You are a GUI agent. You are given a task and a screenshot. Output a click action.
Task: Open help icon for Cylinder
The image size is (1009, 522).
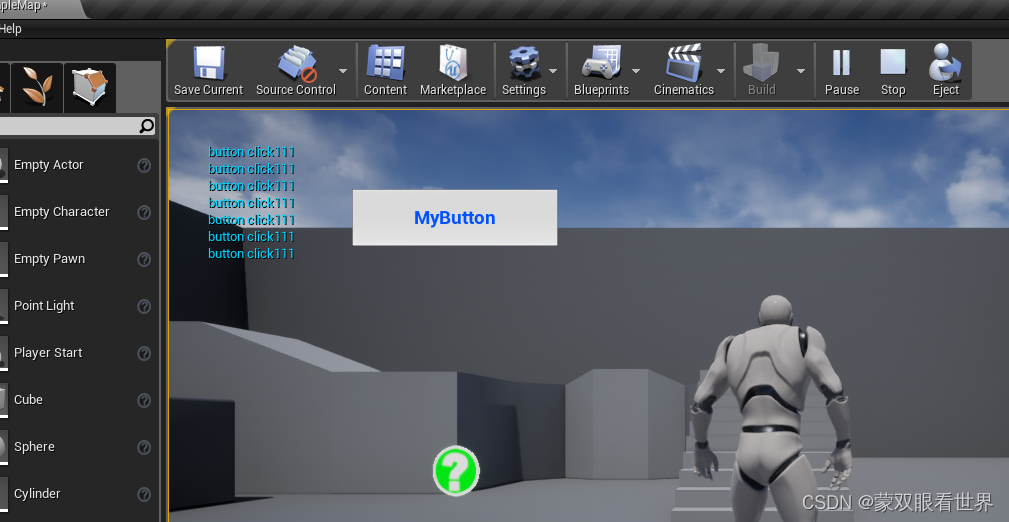click(x=144, y=494)
